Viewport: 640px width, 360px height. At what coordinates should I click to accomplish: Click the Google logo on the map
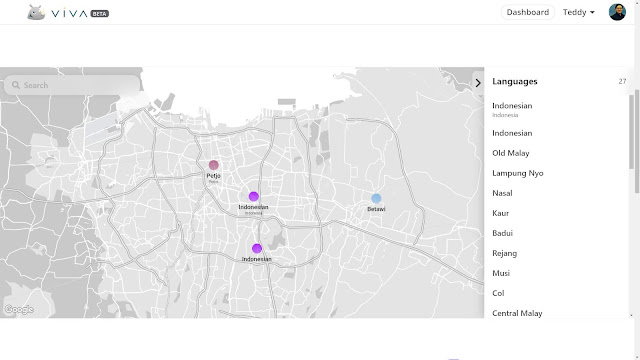[19, 309]
